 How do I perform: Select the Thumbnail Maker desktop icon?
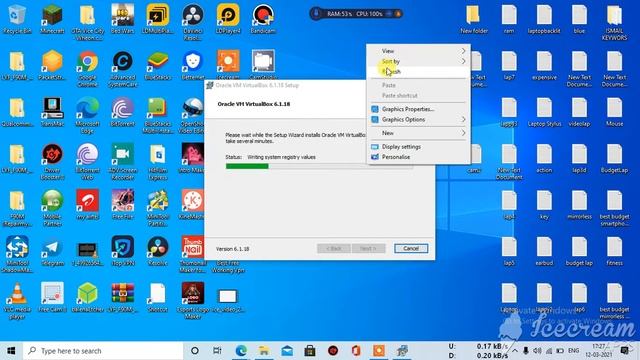193,255
